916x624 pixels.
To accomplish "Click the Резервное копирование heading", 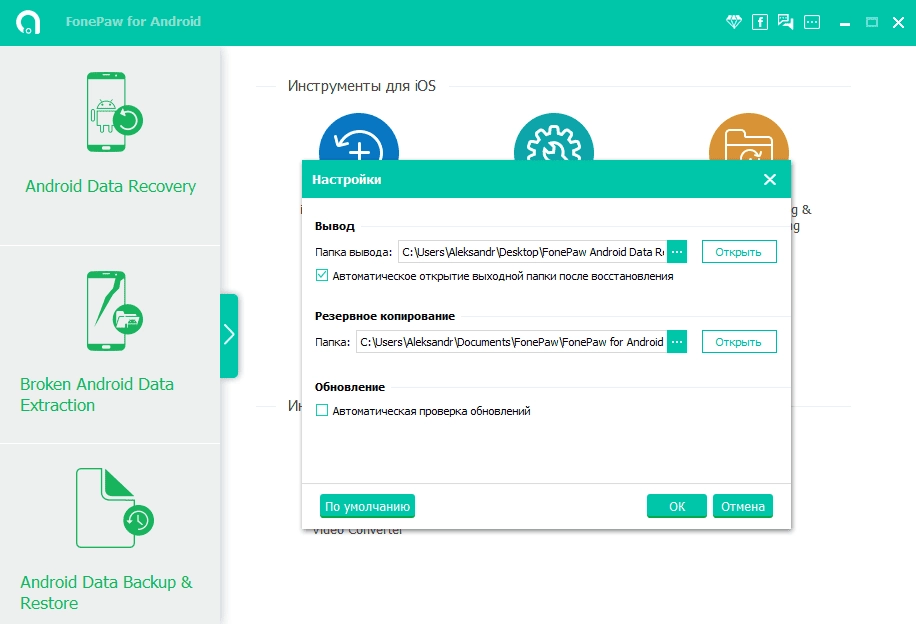I will click(385, 316).
